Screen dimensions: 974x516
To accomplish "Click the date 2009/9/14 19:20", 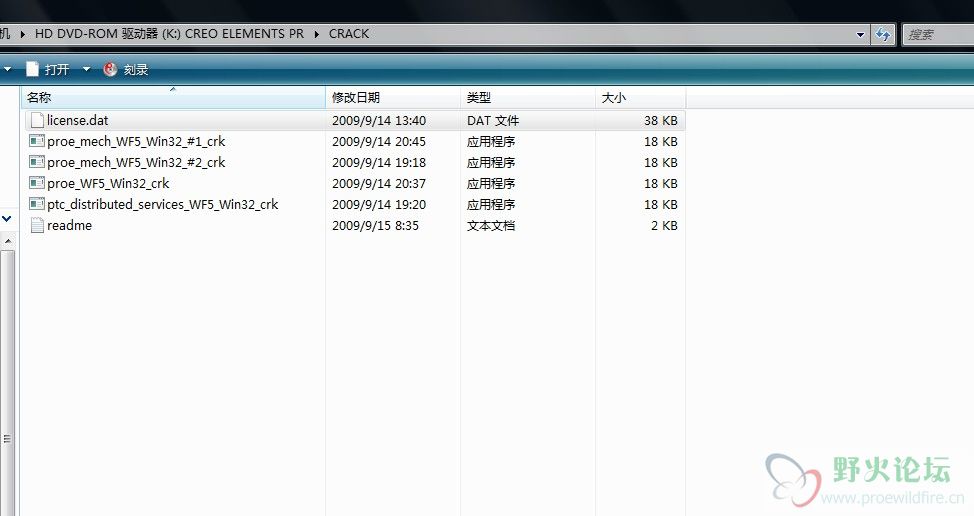I will point(379,204).
